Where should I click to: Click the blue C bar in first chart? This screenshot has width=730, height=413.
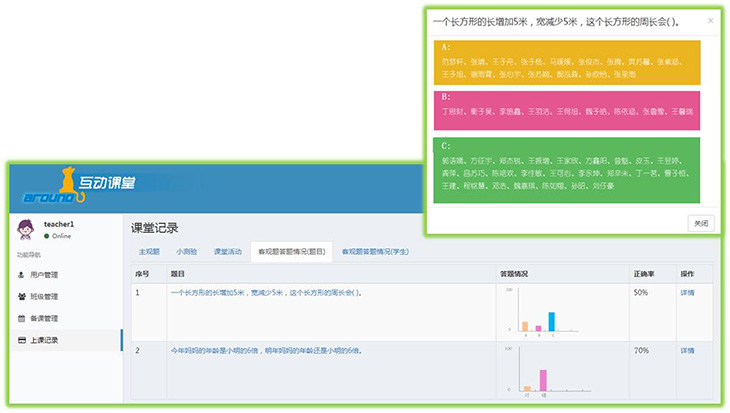coord(551,321)
